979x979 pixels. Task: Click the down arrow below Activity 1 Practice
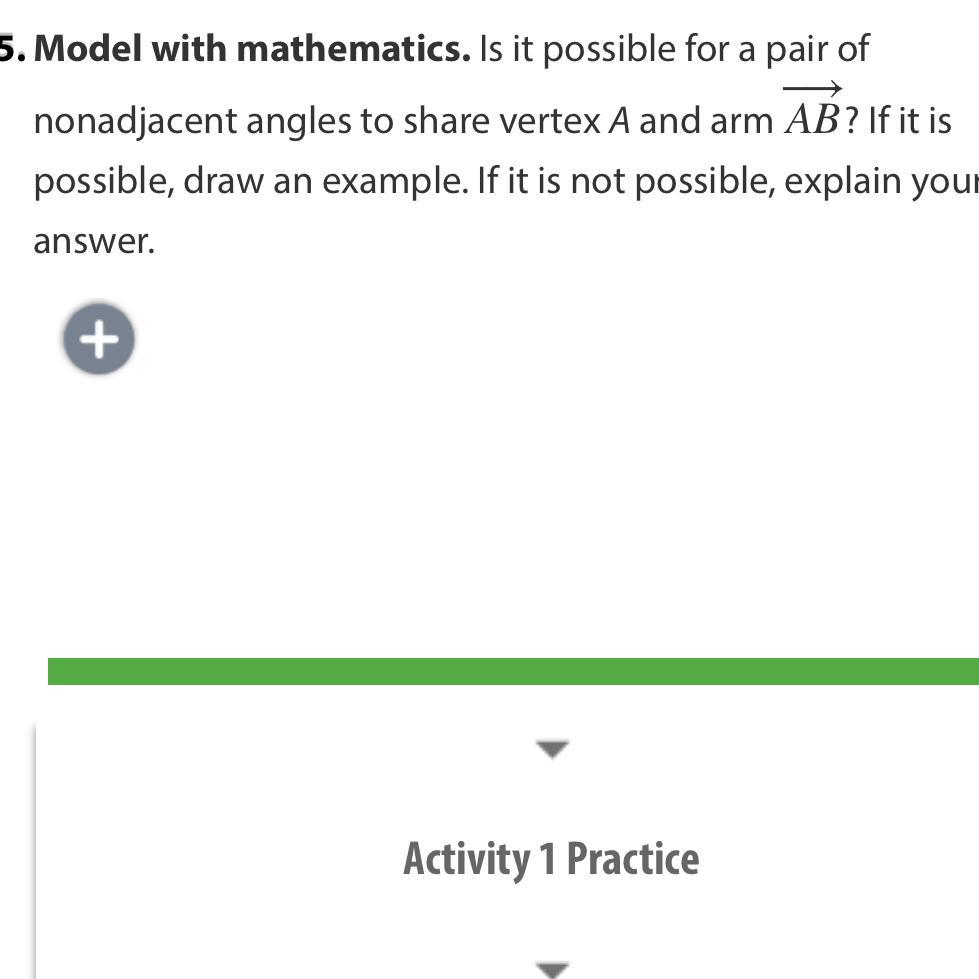click(x=552, y=968)
